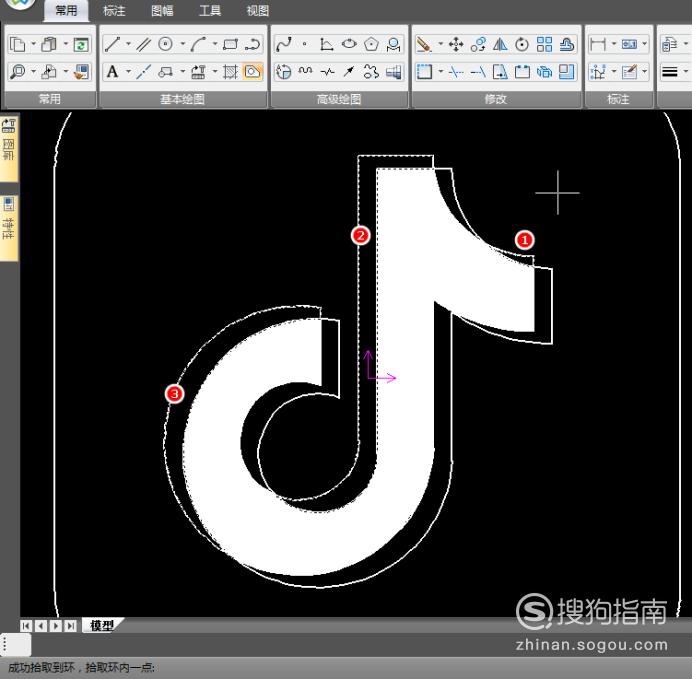Select the Centerline tool
Image resolution: width=692 pixels, height=679 pixels.
(143, 71)
